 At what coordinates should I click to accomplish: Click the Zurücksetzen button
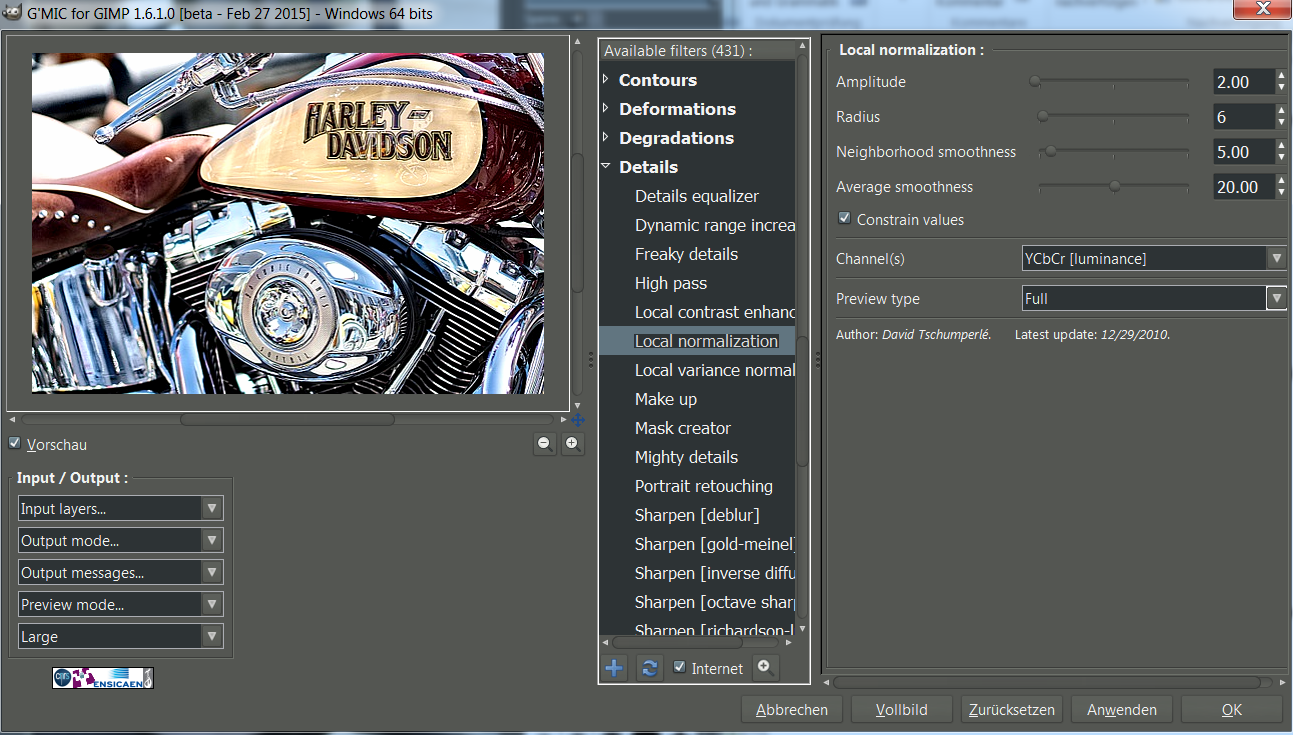click(1011, 710)
